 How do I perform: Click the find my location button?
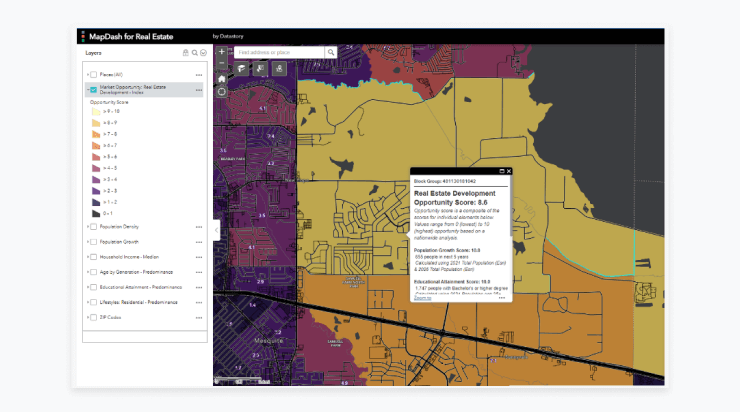(x=221, y=92)
